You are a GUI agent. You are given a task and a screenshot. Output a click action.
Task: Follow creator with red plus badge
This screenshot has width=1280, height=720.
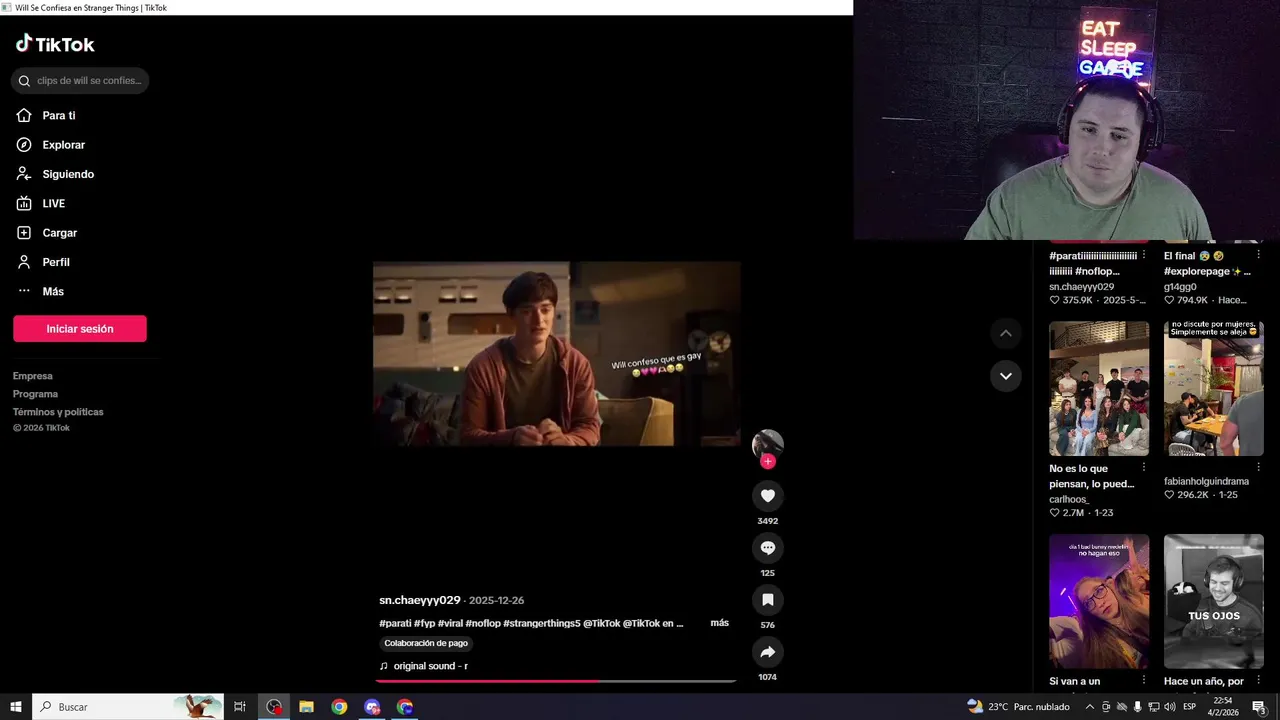pos(767,461)
